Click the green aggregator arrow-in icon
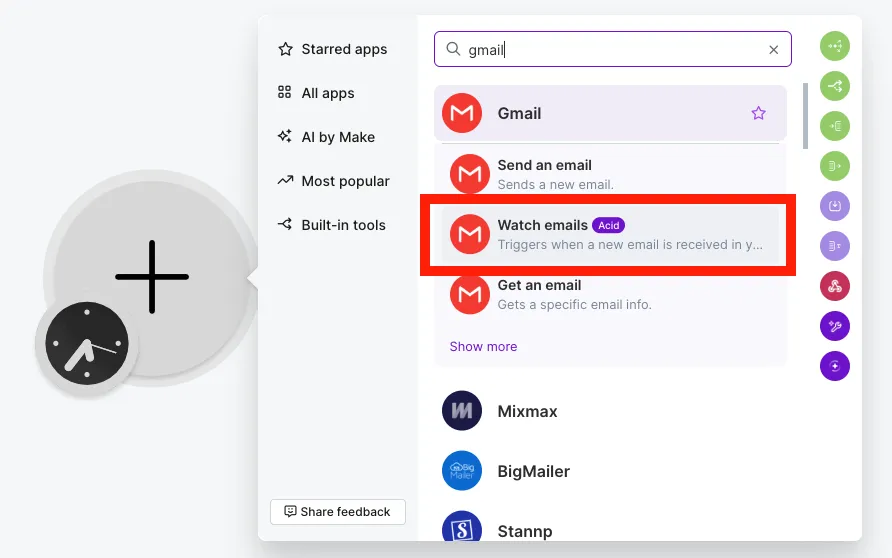This screenshot has width=892, height=558. click(x=835, y=126)
